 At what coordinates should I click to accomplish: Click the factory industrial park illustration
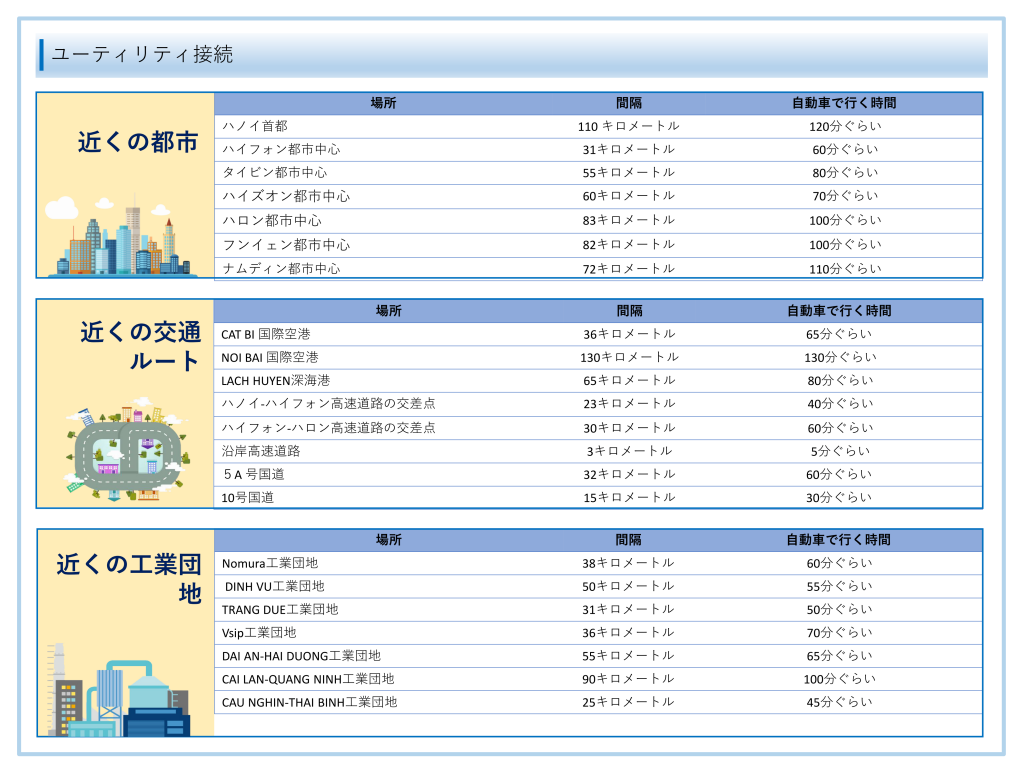coord(118,691)
